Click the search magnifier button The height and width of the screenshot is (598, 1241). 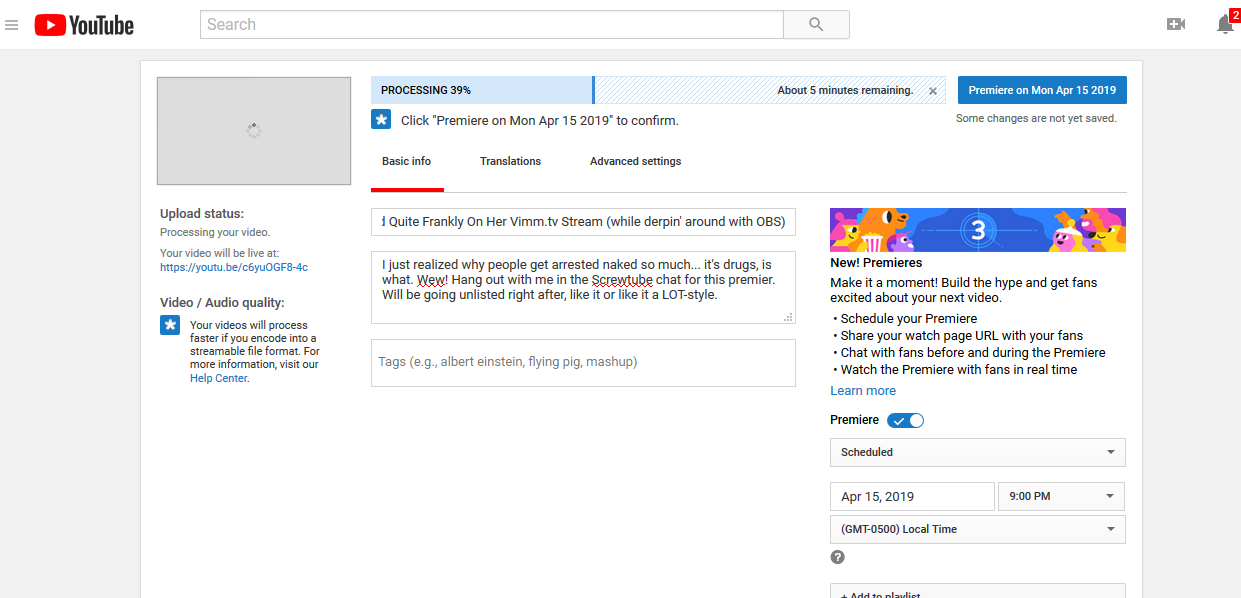[816, 25]
